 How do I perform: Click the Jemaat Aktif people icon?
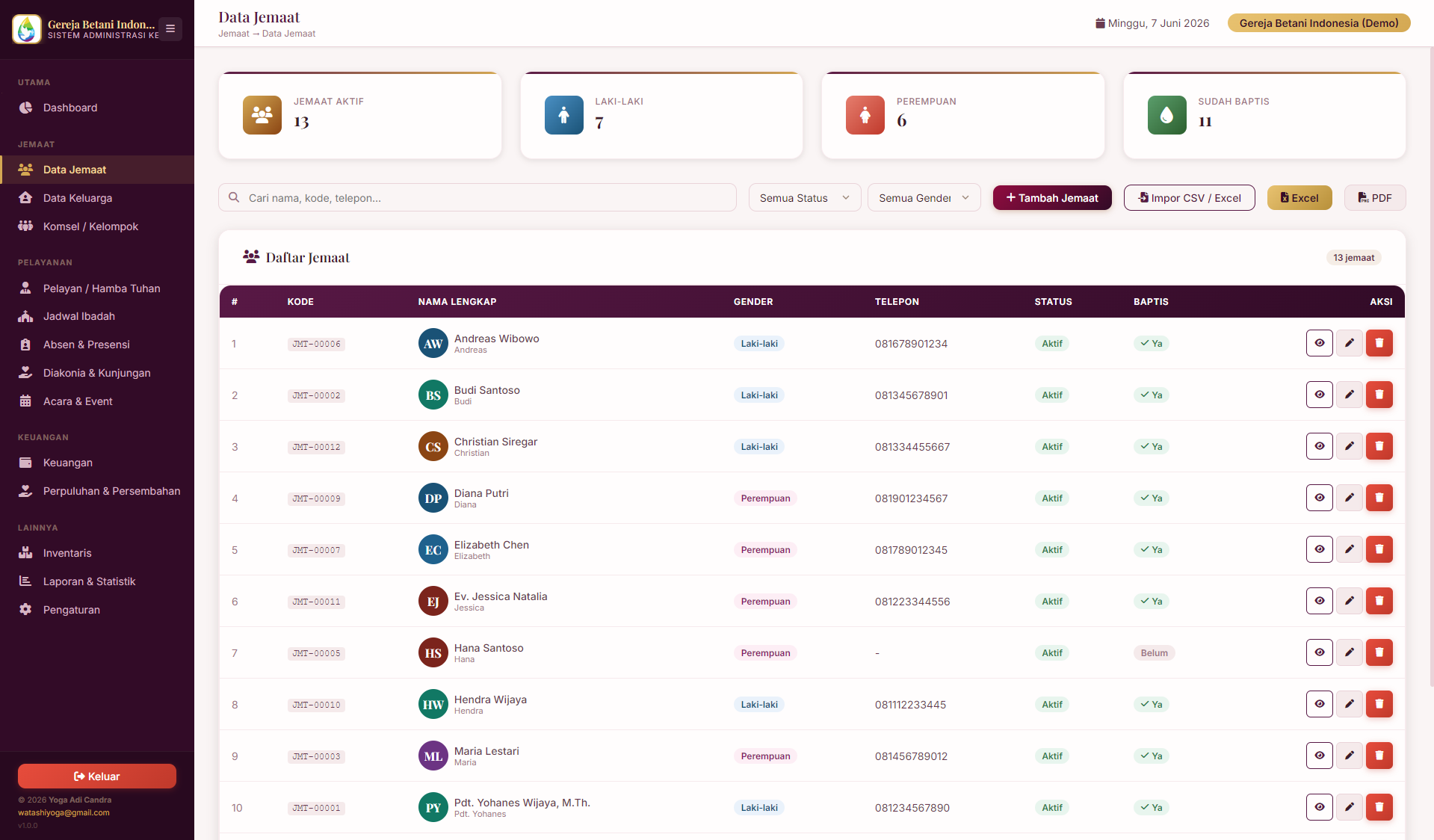pos(262,115)
